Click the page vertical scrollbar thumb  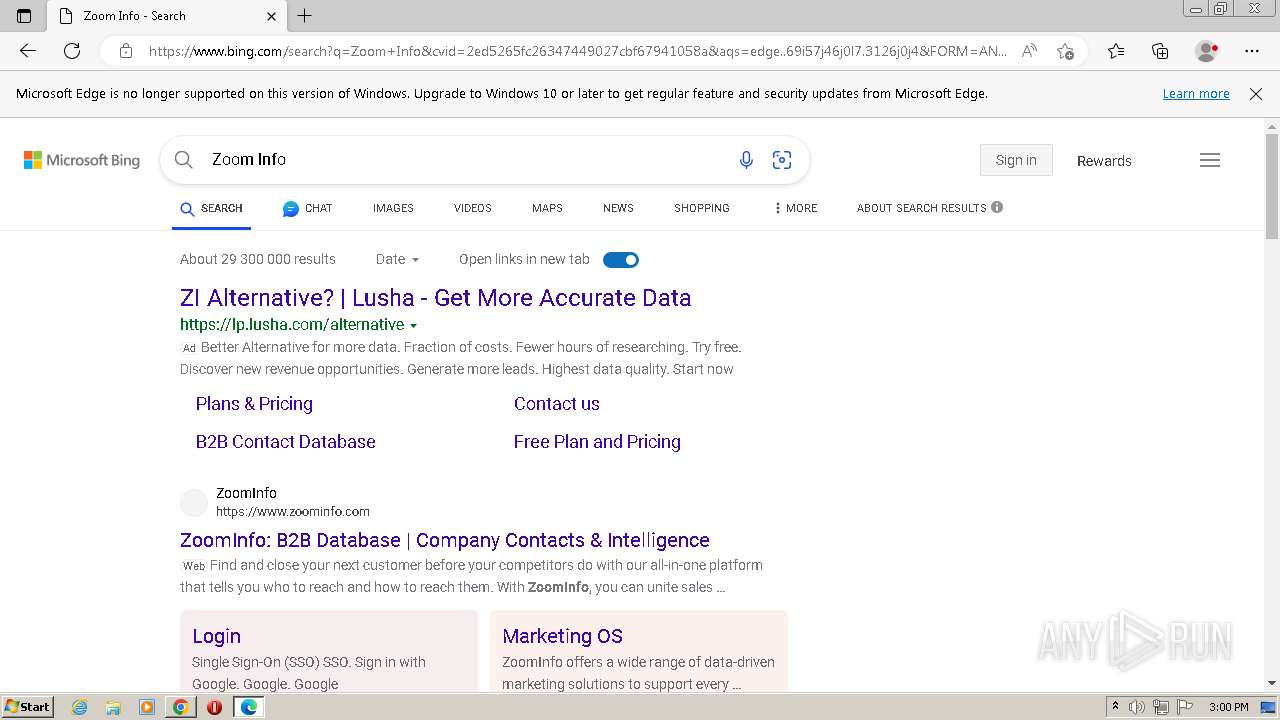click(1272, 186)
